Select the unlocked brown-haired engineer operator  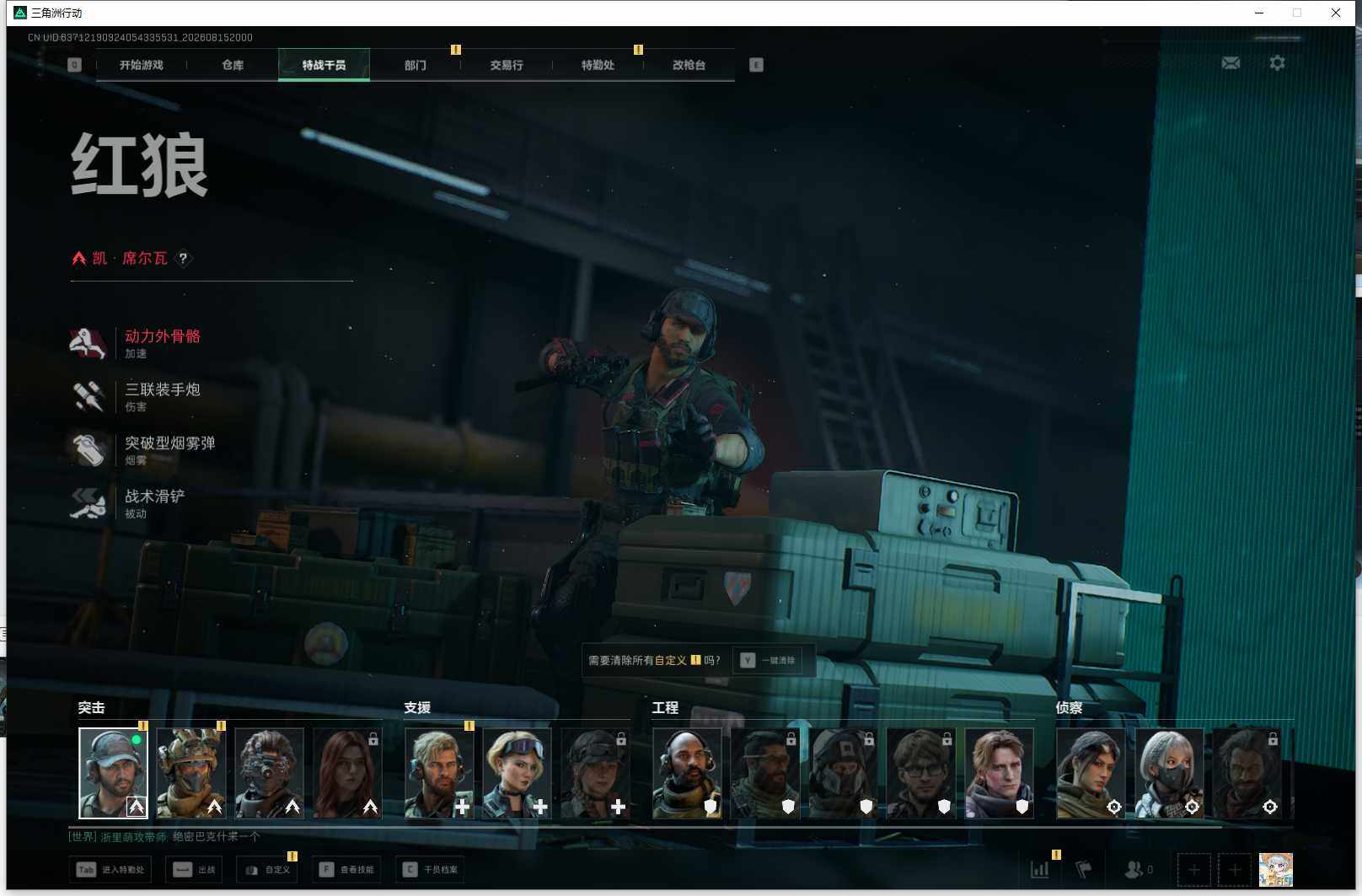(1000, 774)
